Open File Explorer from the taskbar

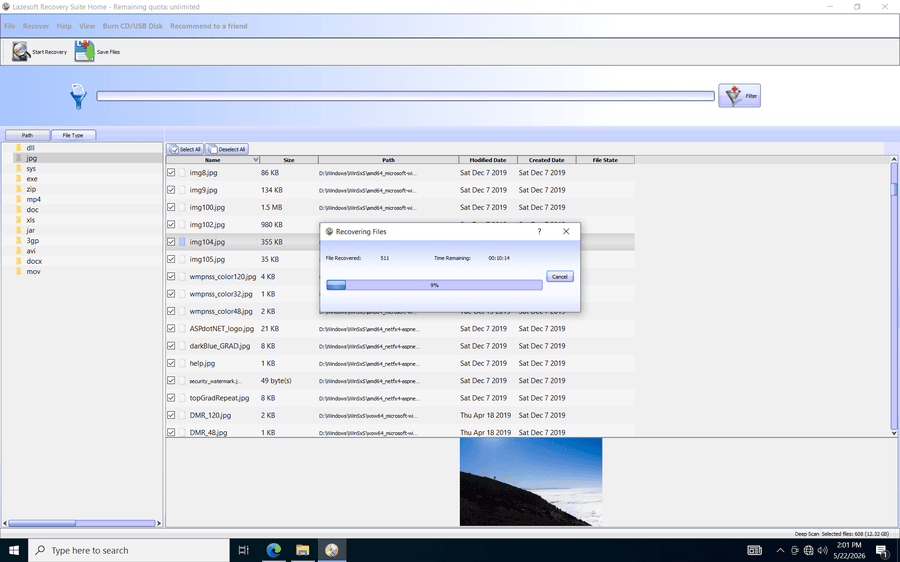[302, 550]
